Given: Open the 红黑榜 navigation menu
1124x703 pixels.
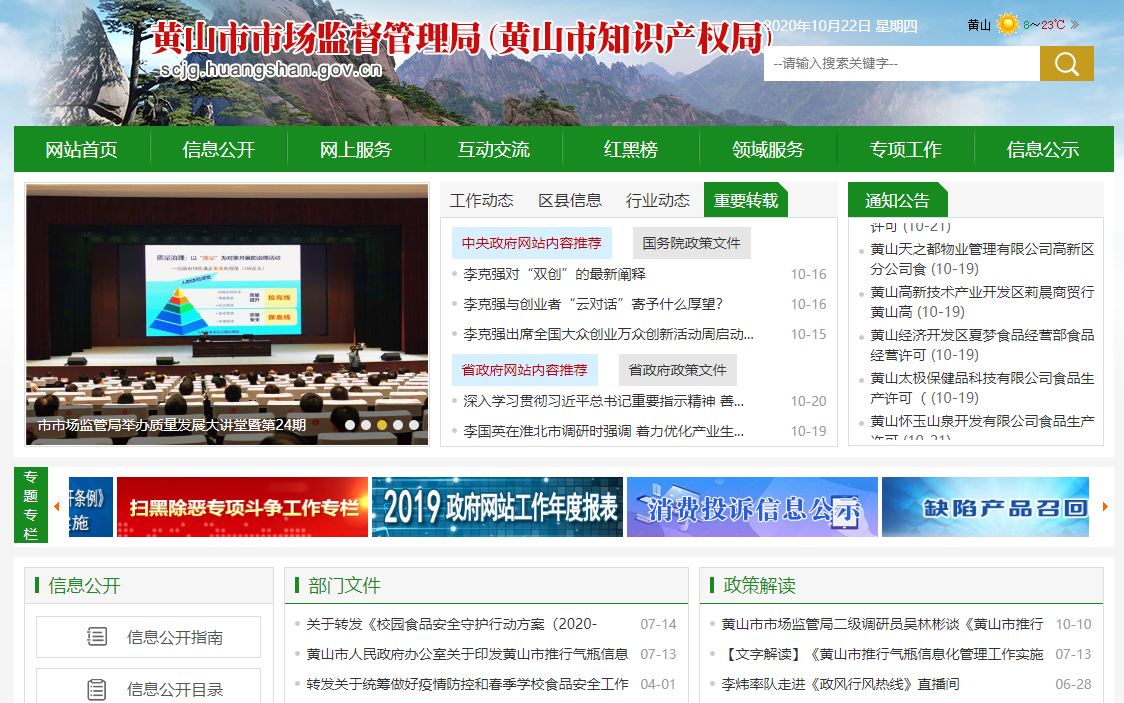Looking at the screenshot, I should 631,149.
